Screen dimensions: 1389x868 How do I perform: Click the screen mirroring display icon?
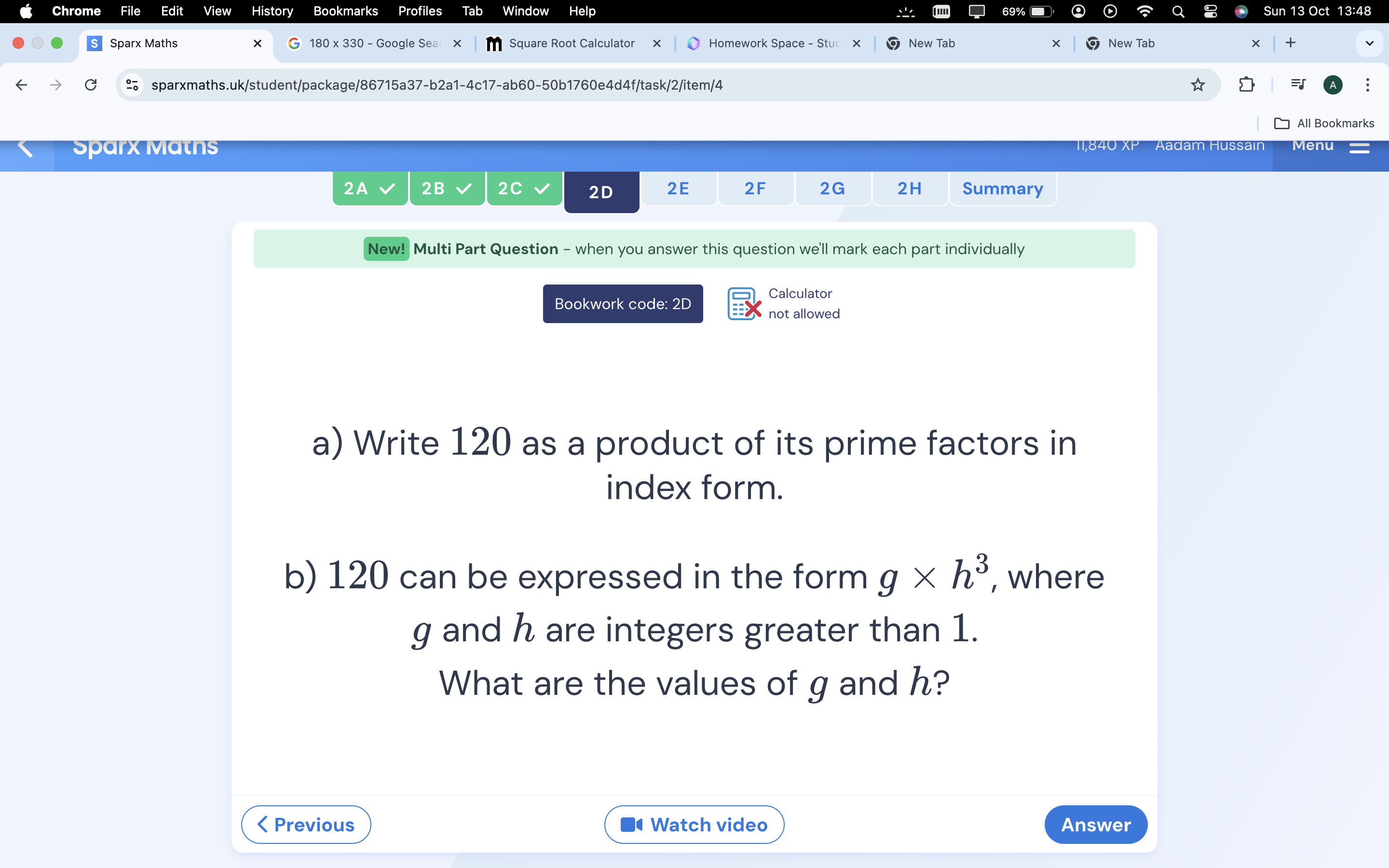[x=976, y=11]
